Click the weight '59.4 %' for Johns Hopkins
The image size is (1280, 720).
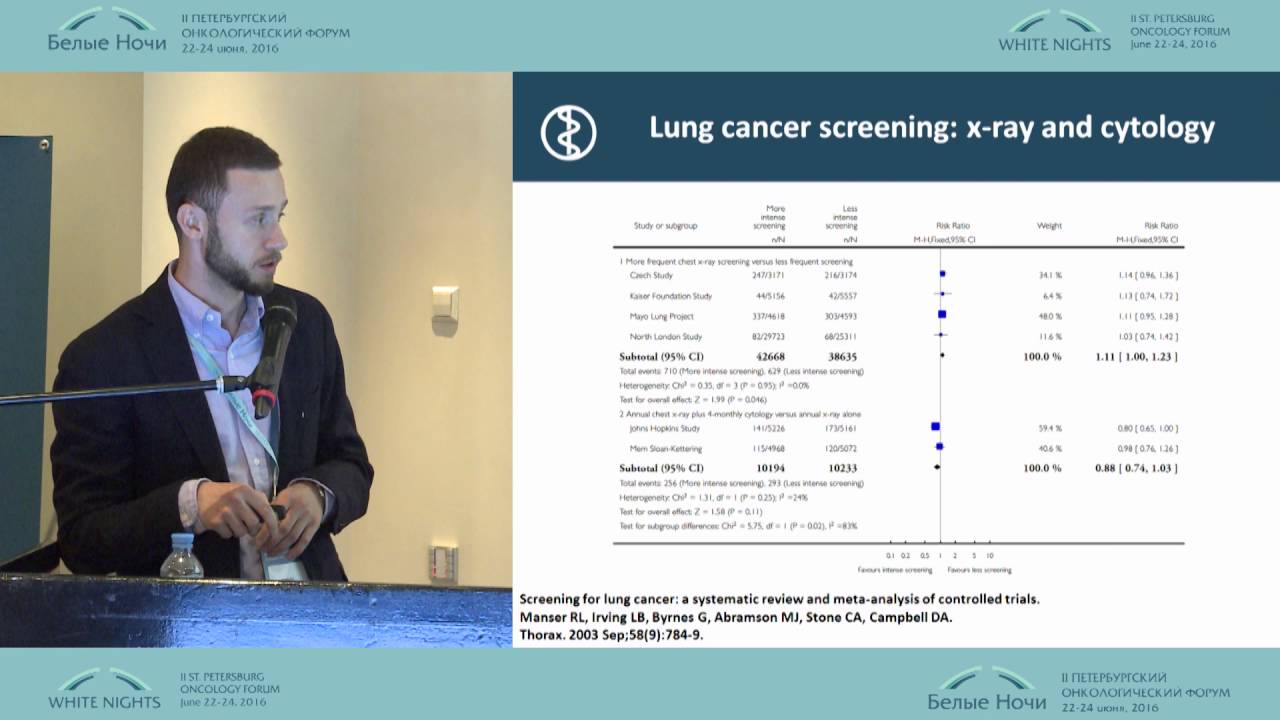tap(1050, 428)
